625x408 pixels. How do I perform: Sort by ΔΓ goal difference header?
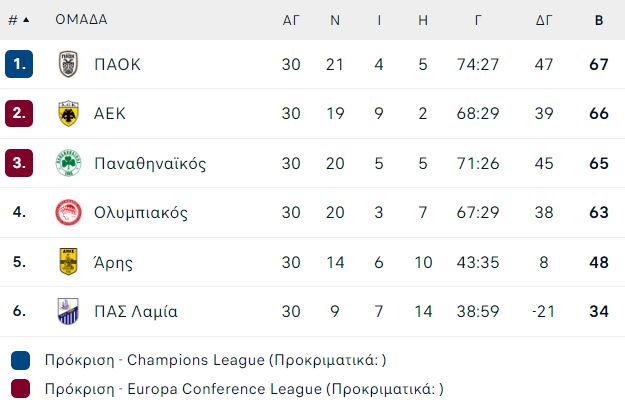click(x=544, y=20)
